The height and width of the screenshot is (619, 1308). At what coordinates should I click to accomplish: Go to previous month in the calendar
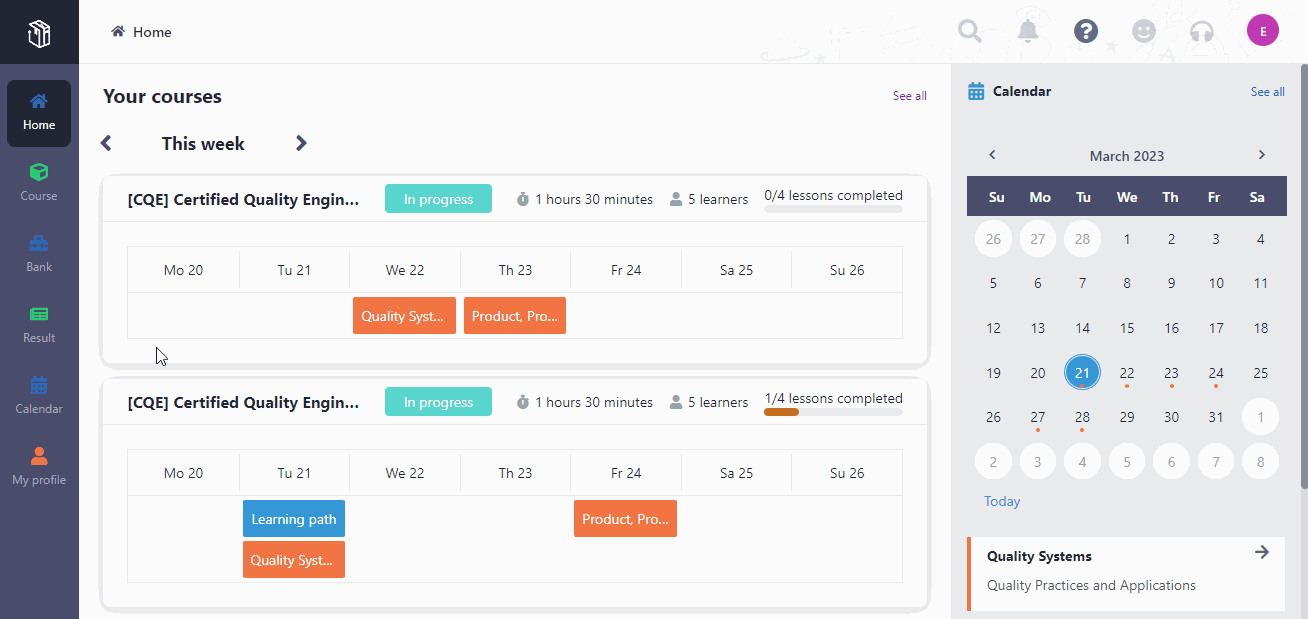tap(992, 155)
